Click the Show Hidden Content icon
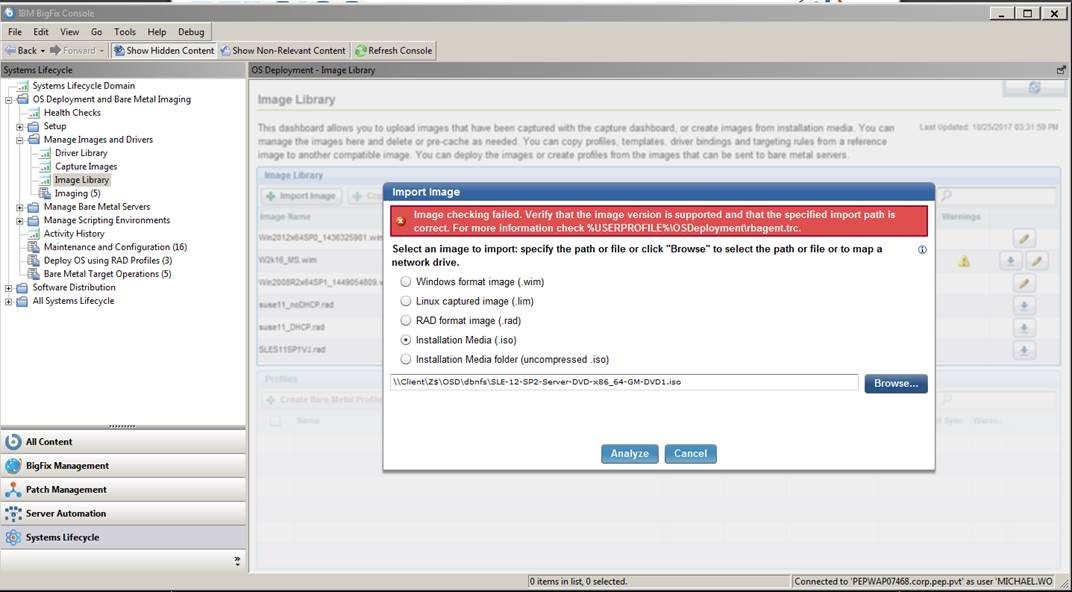The width and height of the screenshot is (1072, 592). [x=119, y=51]
